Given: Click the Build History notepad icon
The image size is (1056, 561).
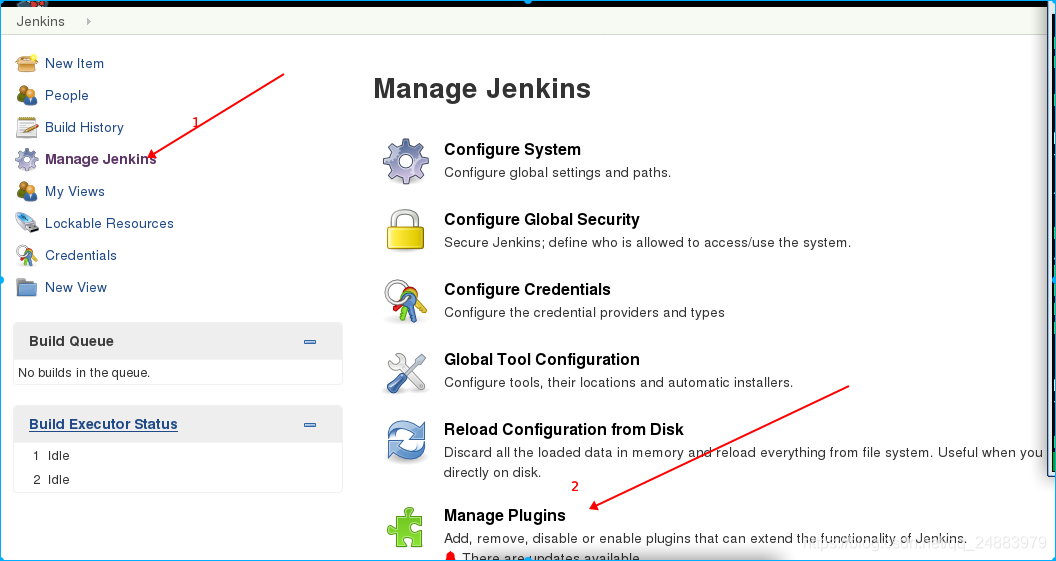Looking at the screenshot, I should pos(27,127).
